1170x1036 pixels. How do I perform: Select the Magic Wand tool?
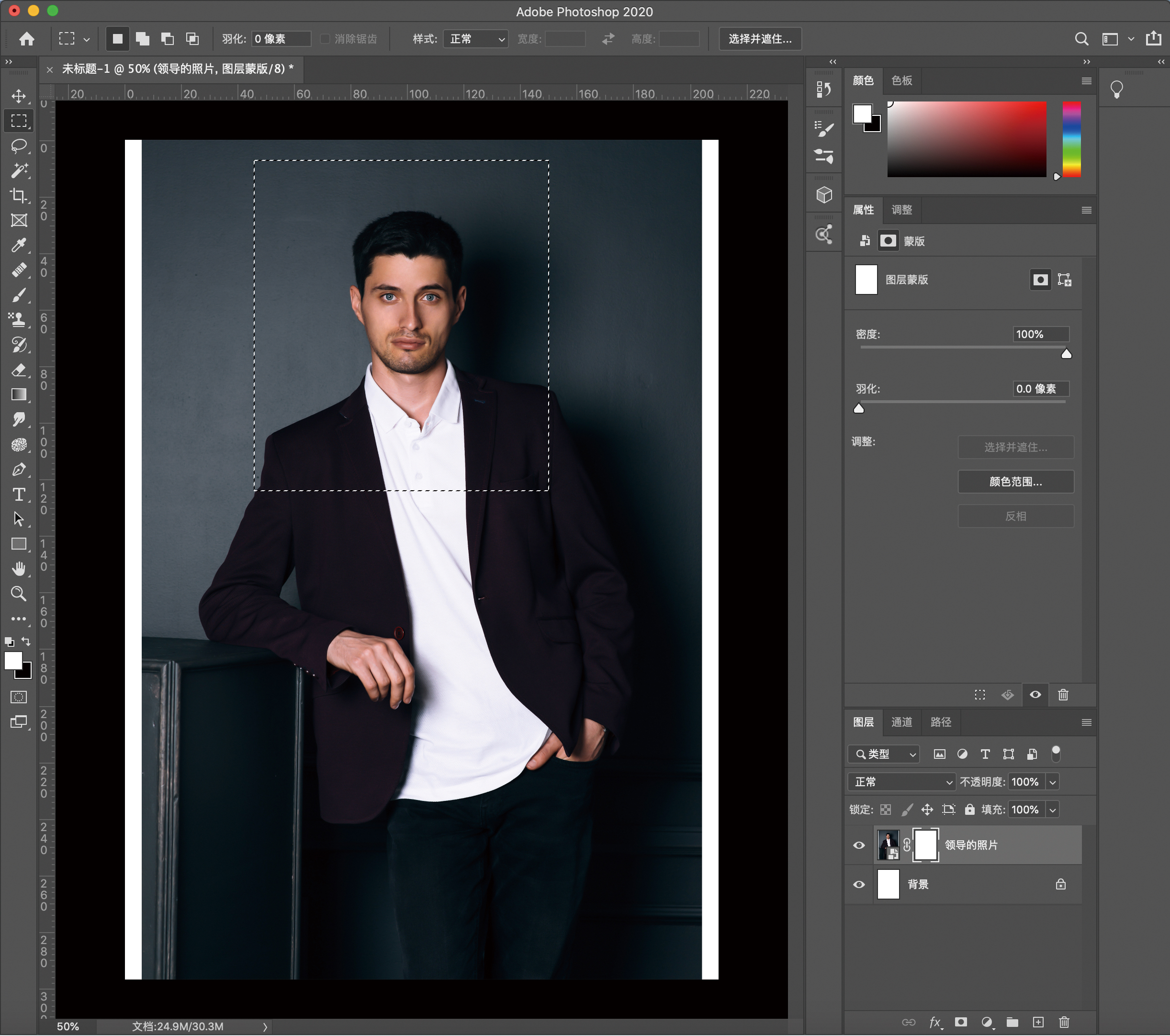coord(19,170)
